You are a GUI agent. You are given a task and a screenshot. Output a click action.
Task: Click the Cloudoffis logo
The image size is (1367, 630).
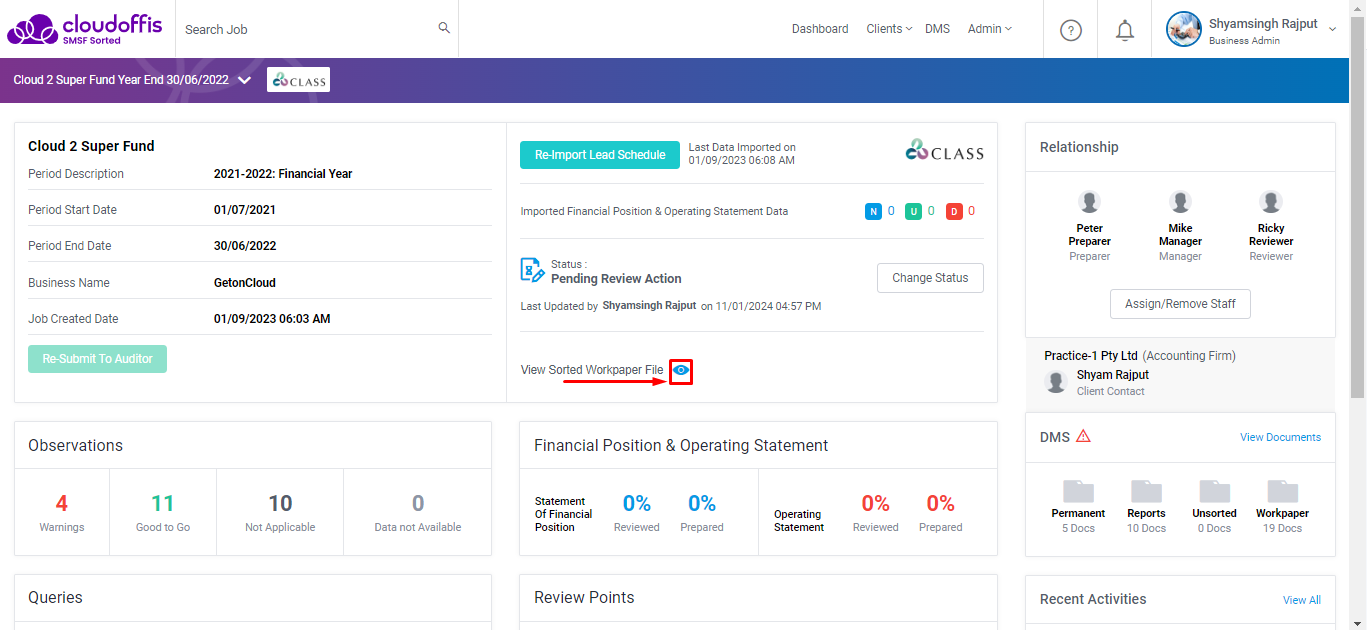(84, 29)
